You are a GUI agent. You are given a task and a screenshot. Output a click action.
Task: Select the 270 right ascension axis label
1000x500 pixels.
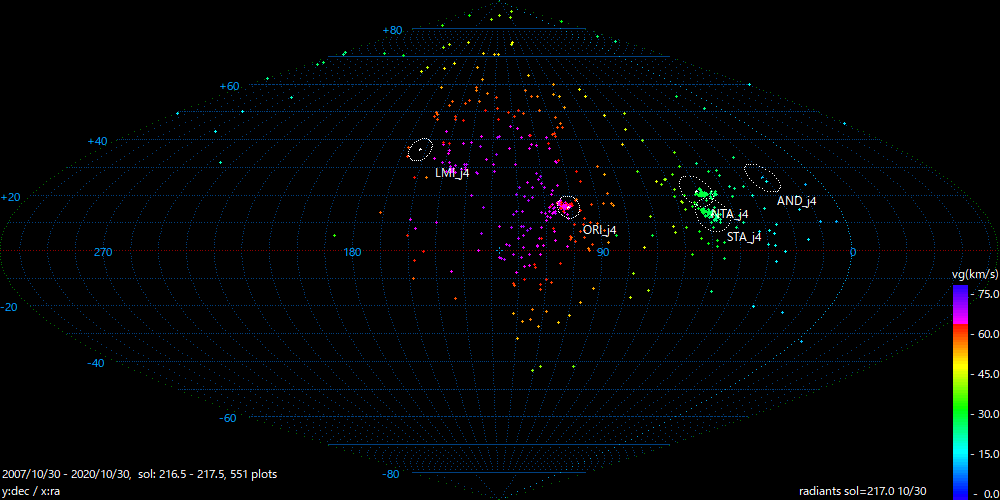[103, 252]
